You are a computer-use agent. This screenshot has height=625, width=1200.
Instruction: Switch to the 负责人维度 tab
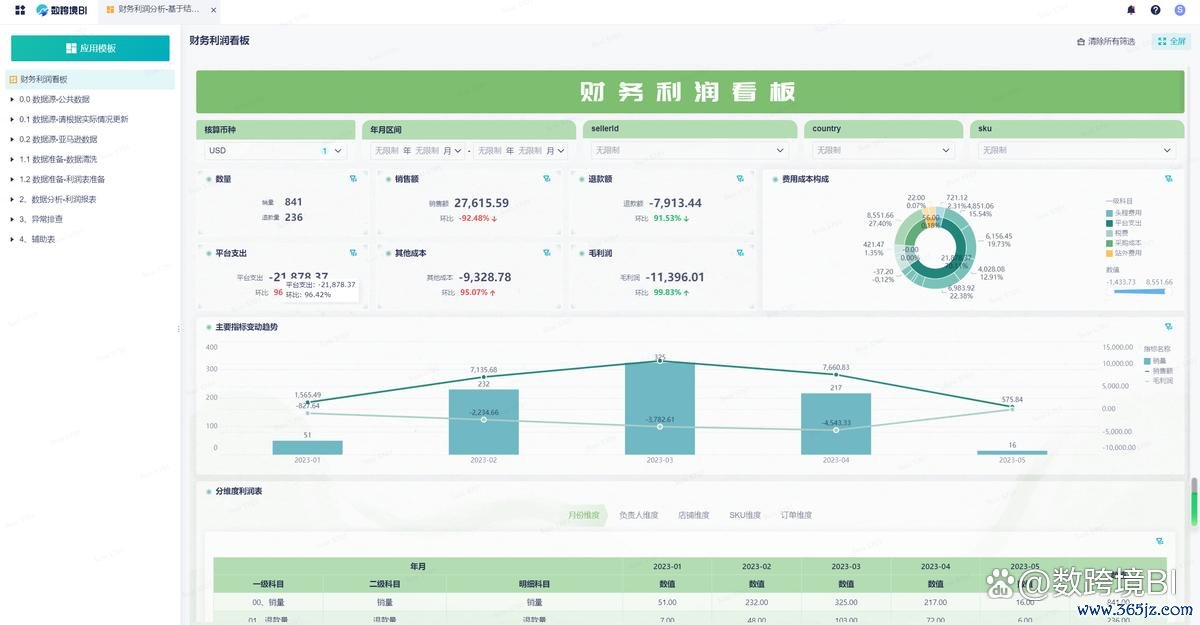[638, 515]
